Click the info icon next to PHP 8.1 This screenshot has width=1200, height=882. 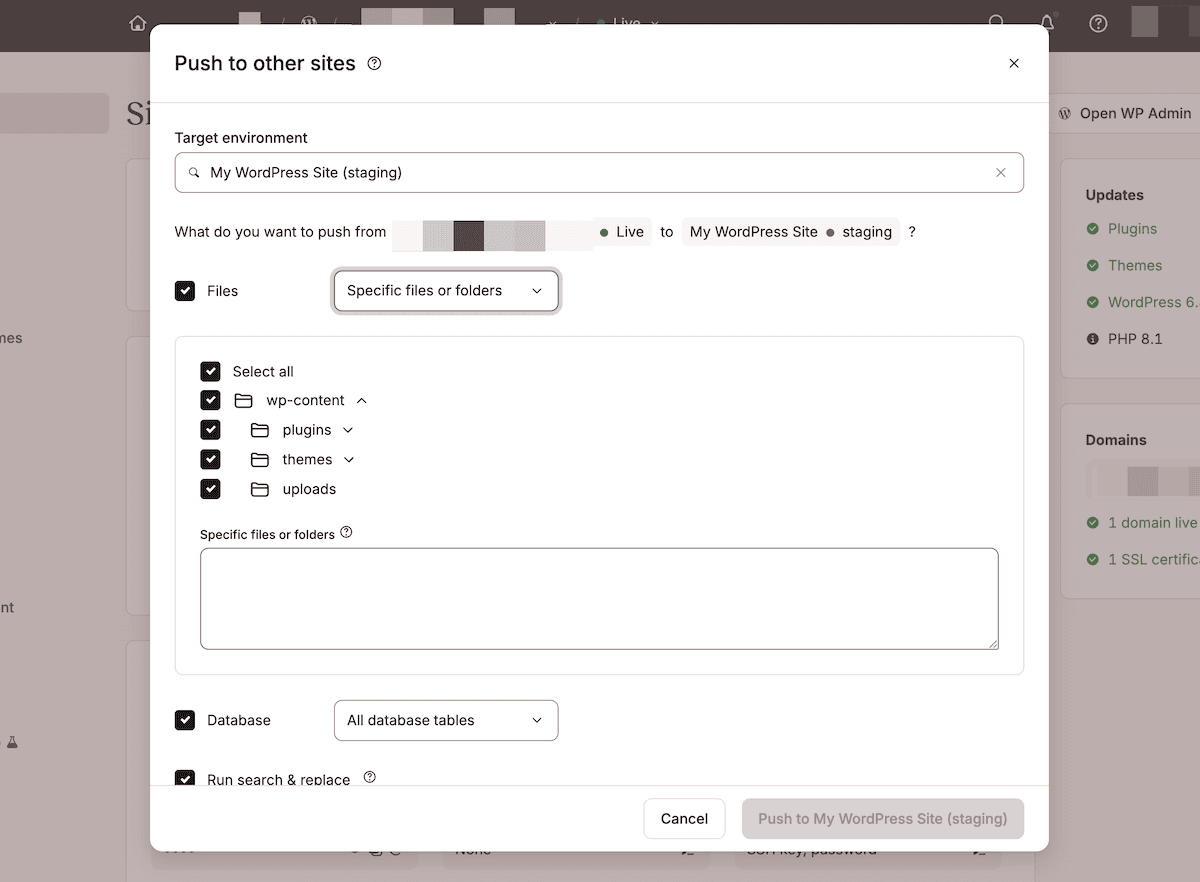tap(1092, 338)
